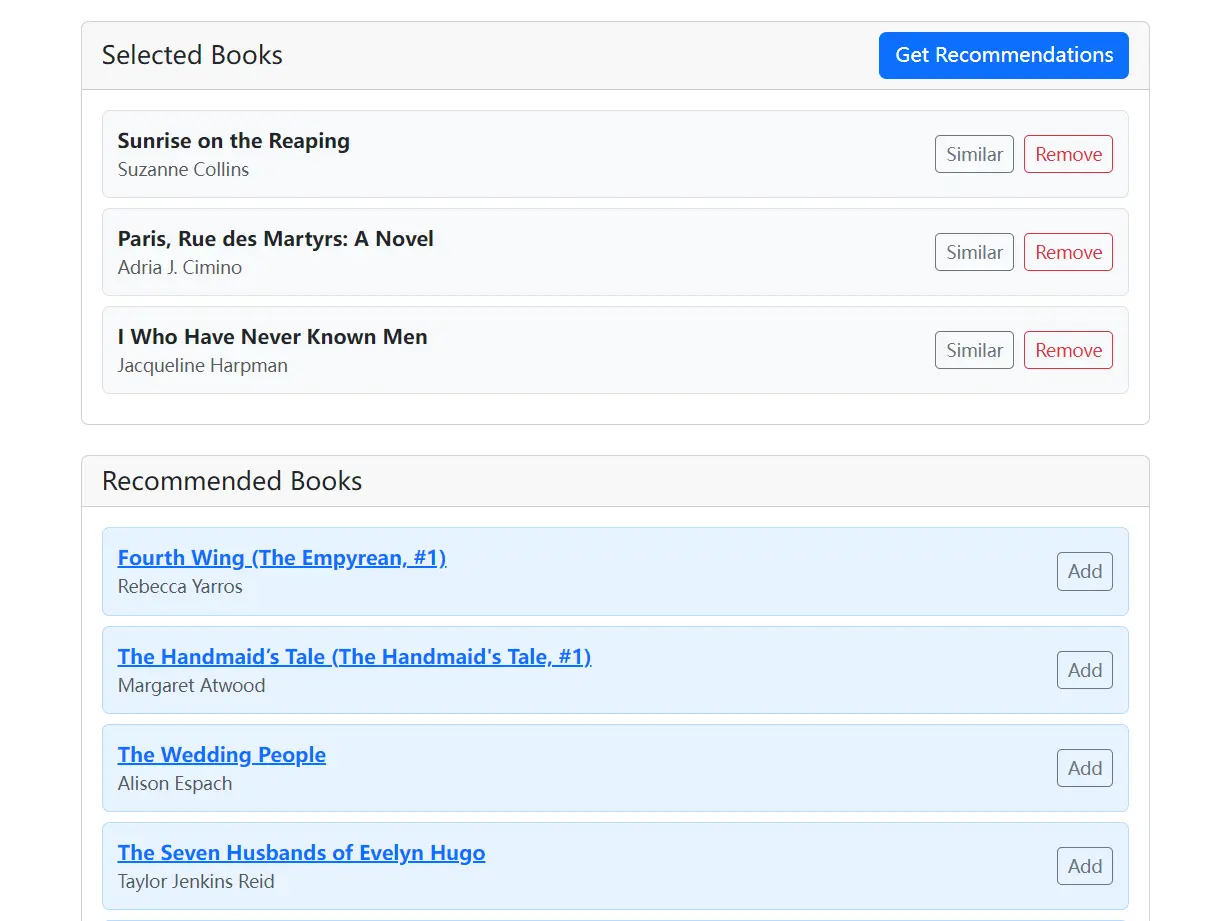Select the Sunrise on the Reaping card
The image size is (1228, 921).
[614, 152]
